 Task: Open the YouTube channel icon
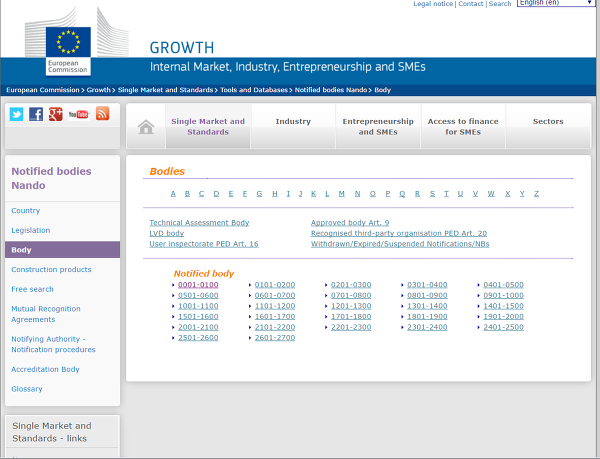pyautogui.click(x=79, y=114)
